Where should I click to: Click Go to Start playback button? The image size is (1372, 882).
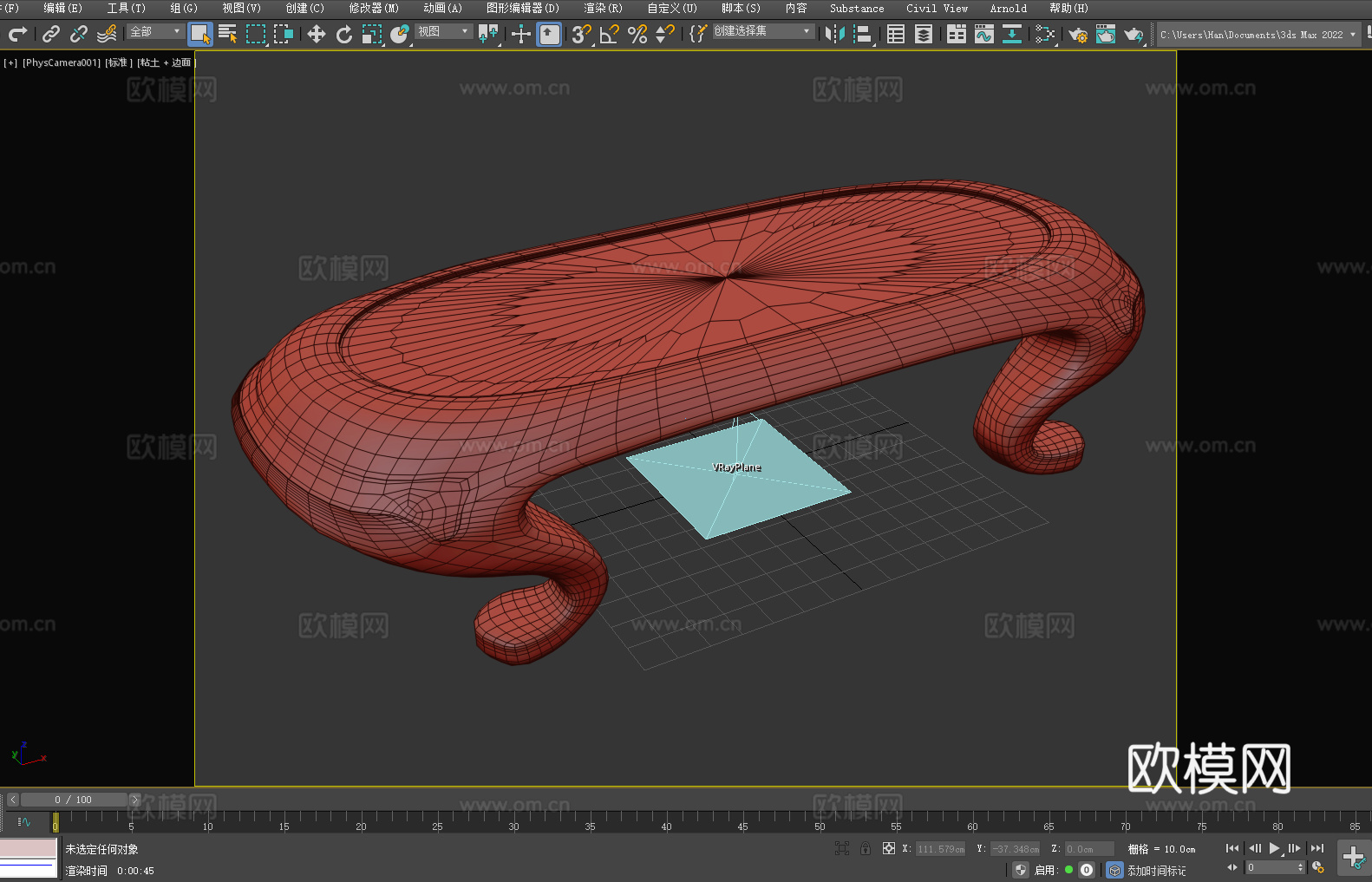click(x=1232, y=848)
